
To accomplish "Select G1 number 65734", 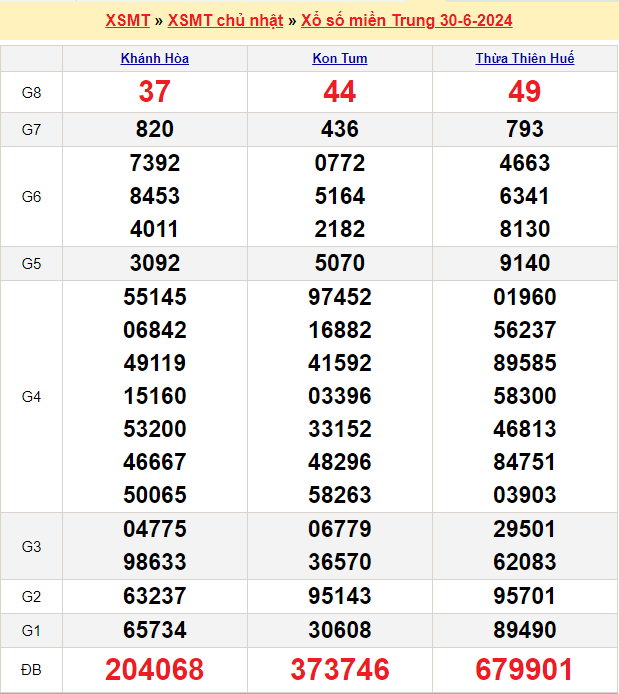I will 155,630.
